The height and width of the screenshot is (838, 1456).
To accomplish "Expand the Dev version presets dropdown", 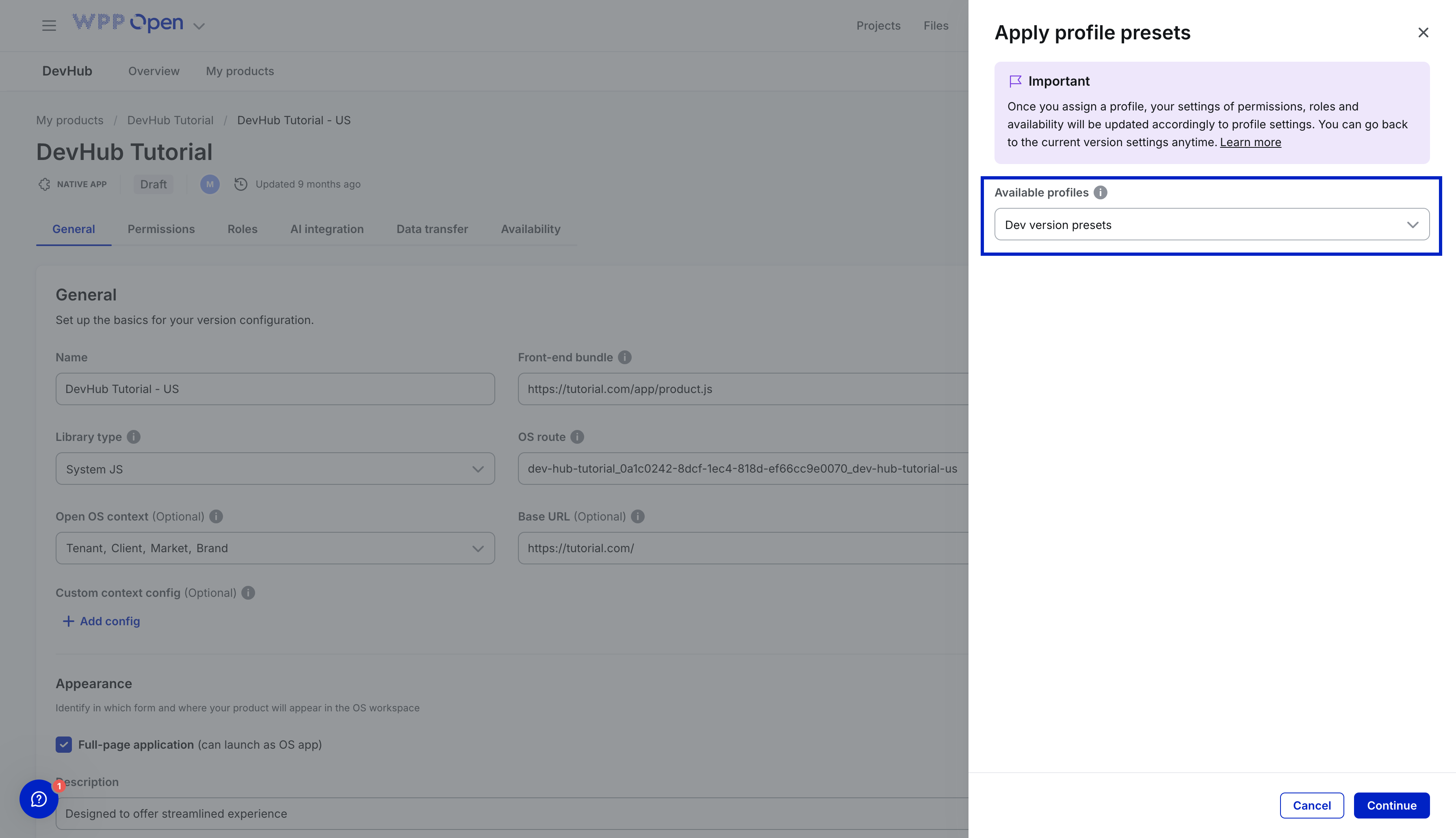I will pyautogui.click(x=1211, y=225).
